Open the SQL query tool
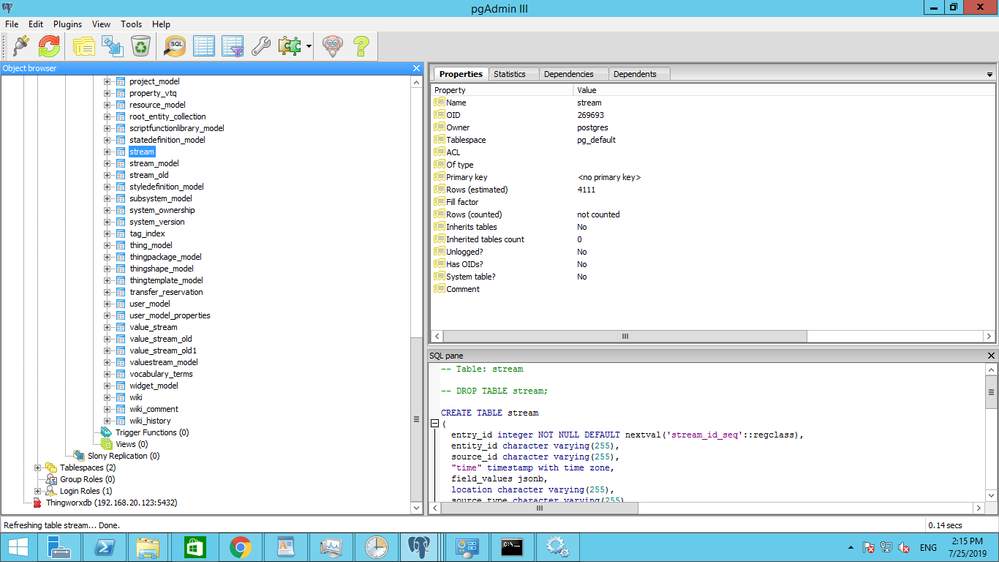This screenshot has height=562, width=999. coord(175,46)
